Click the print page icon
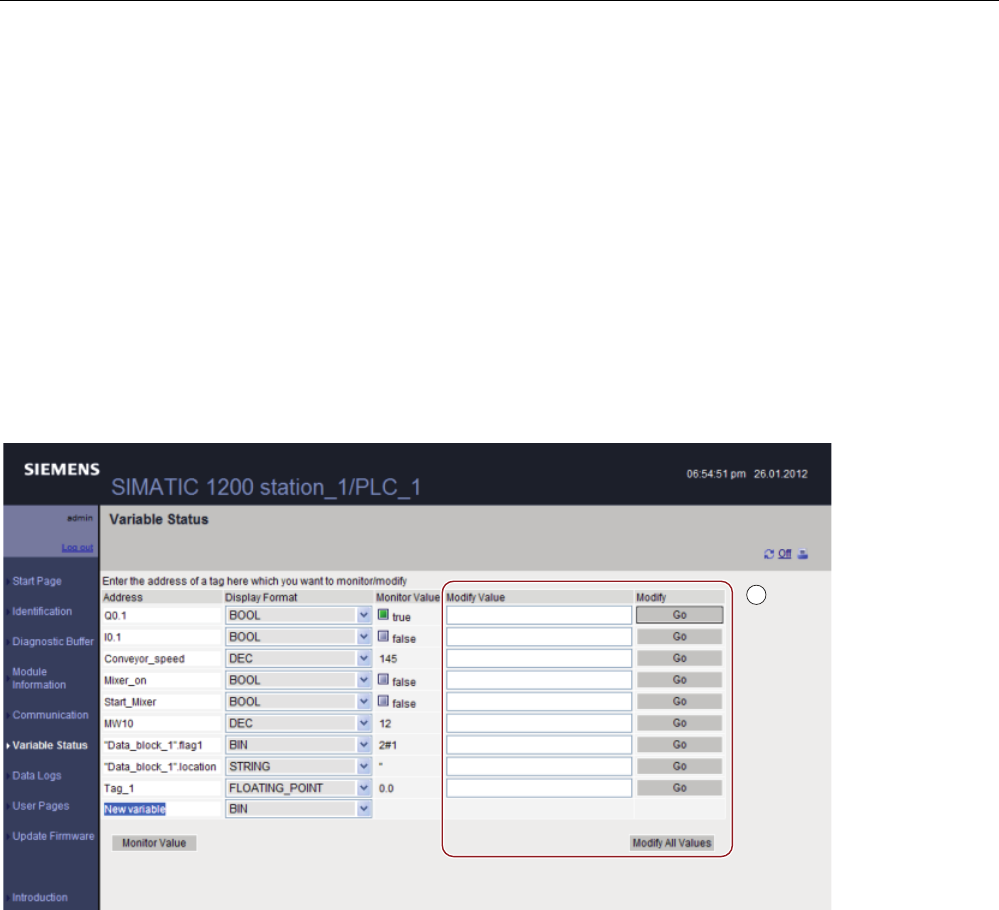 point(803,554)
